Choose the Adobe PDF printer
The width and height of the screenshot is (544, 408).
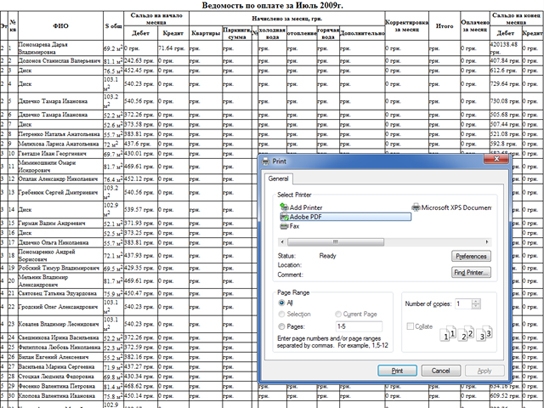pos(345,217)
